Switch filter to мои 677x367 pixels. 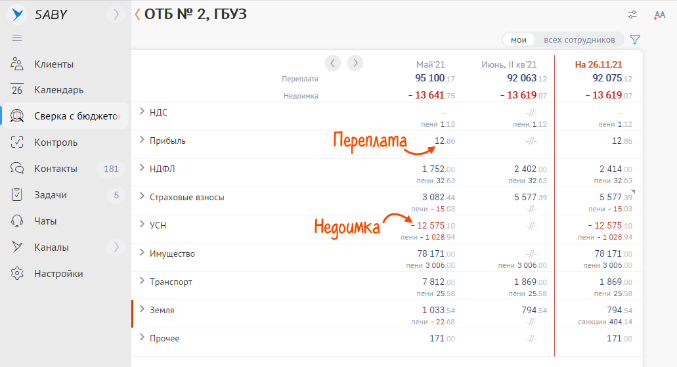pos(519,40)
